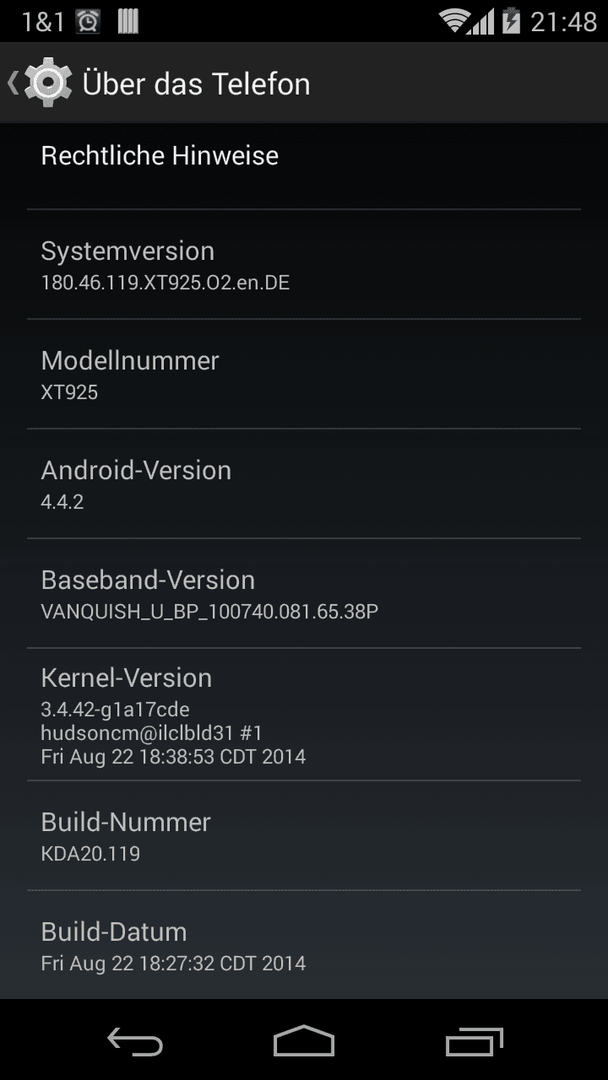Image resolution: width=608 pixels, height=1080 pixels.
Task: Open Rechtliche Hinweise
Action: point(304,165)
